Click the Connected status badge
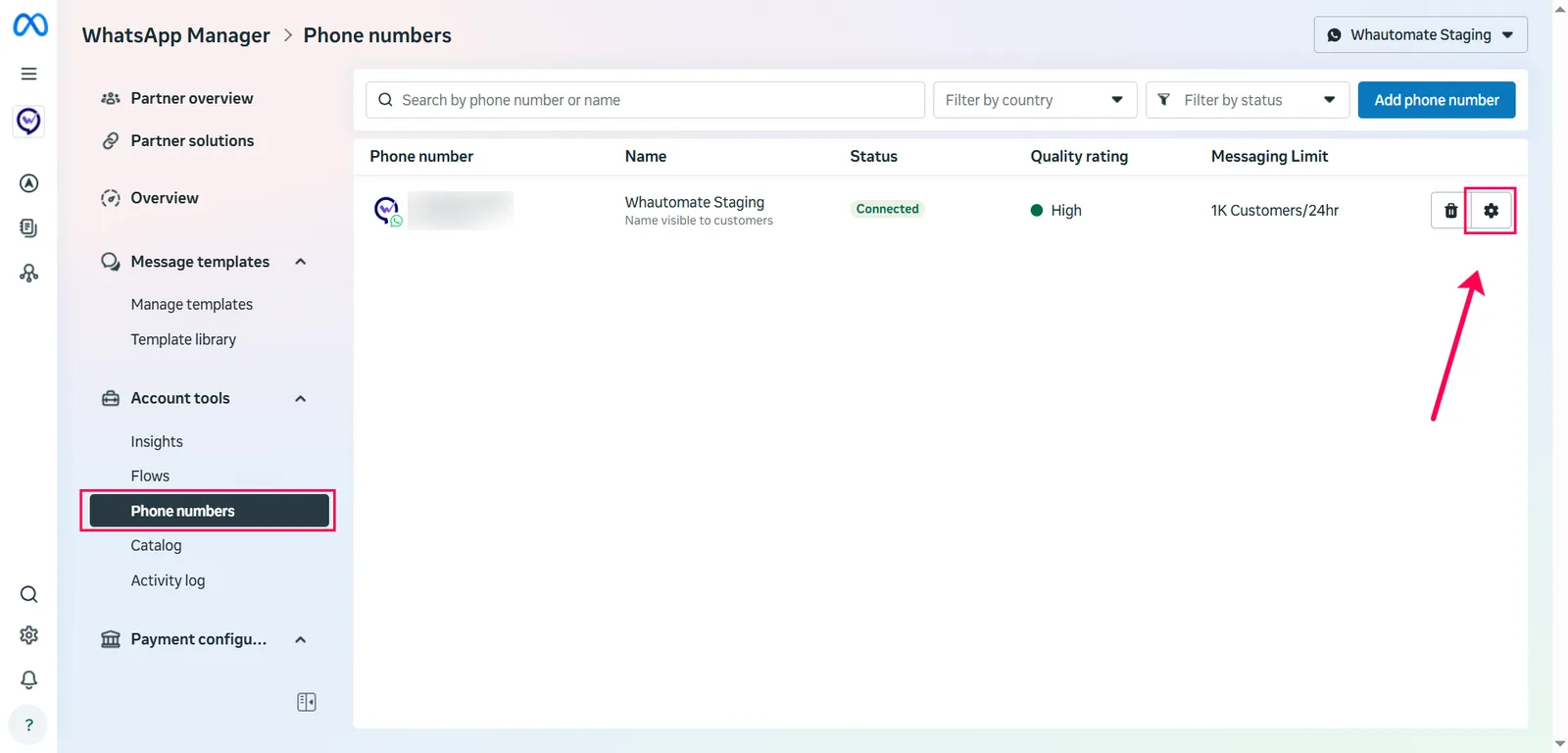This screenshot has width=1568, height=753. [887, 209]
